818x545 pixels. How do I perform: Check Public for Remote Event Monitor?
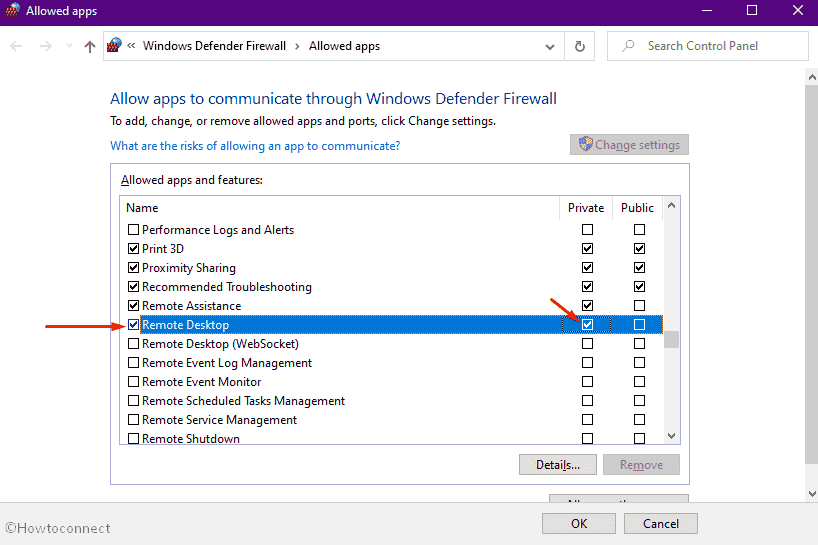639,382
